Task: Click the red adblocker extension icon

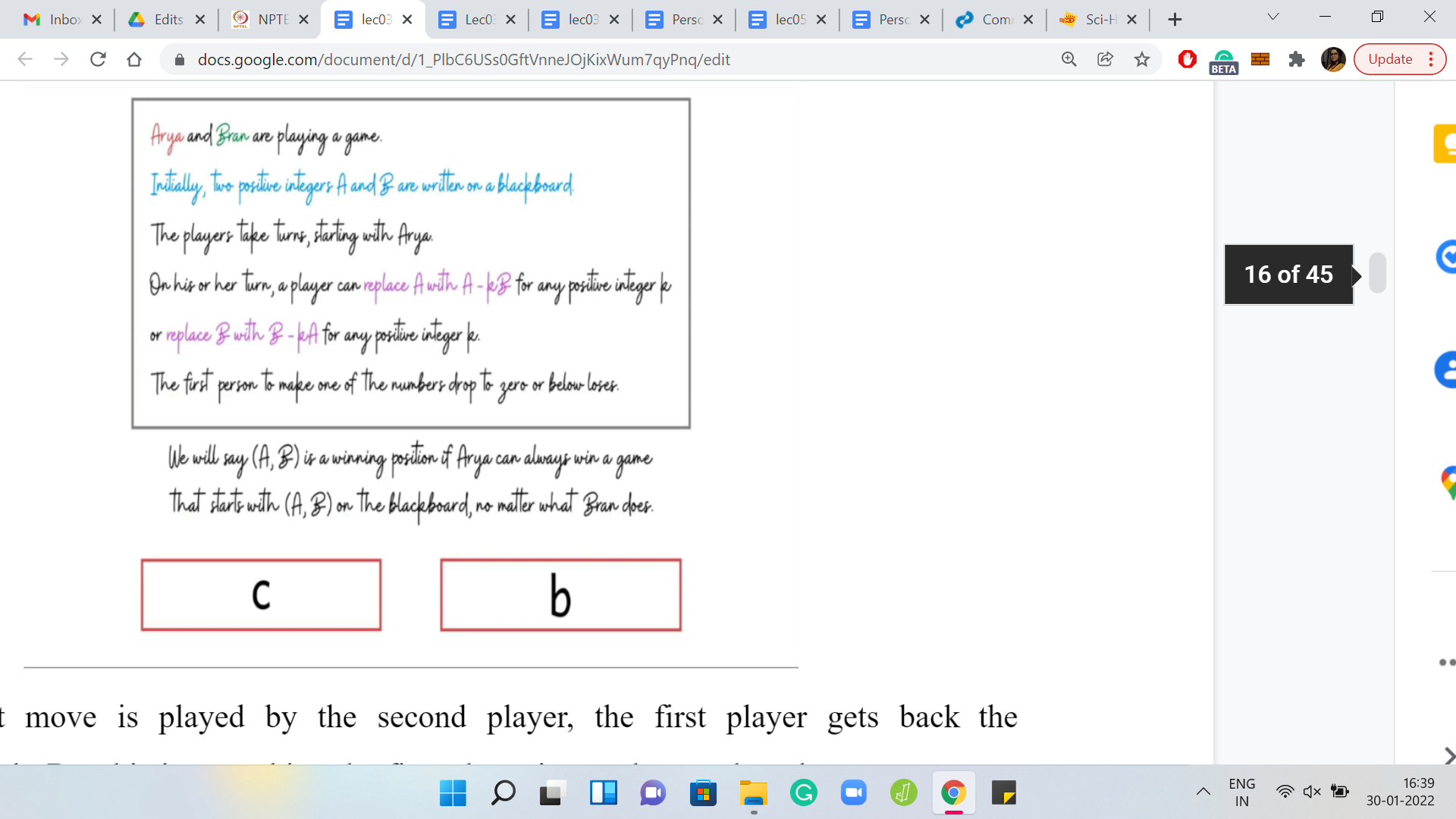Action: coord(1188,59)
